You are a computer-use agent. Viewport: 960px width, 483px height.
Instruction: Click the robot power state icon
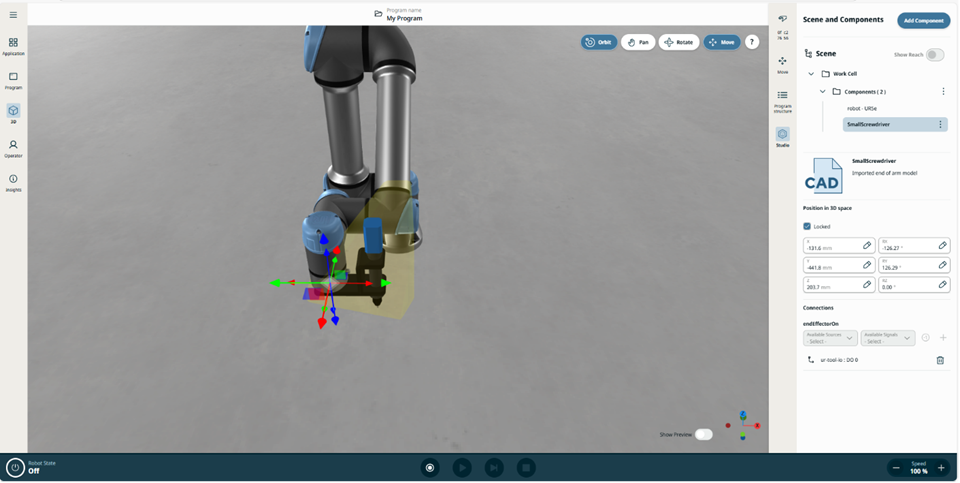point(15,467)
